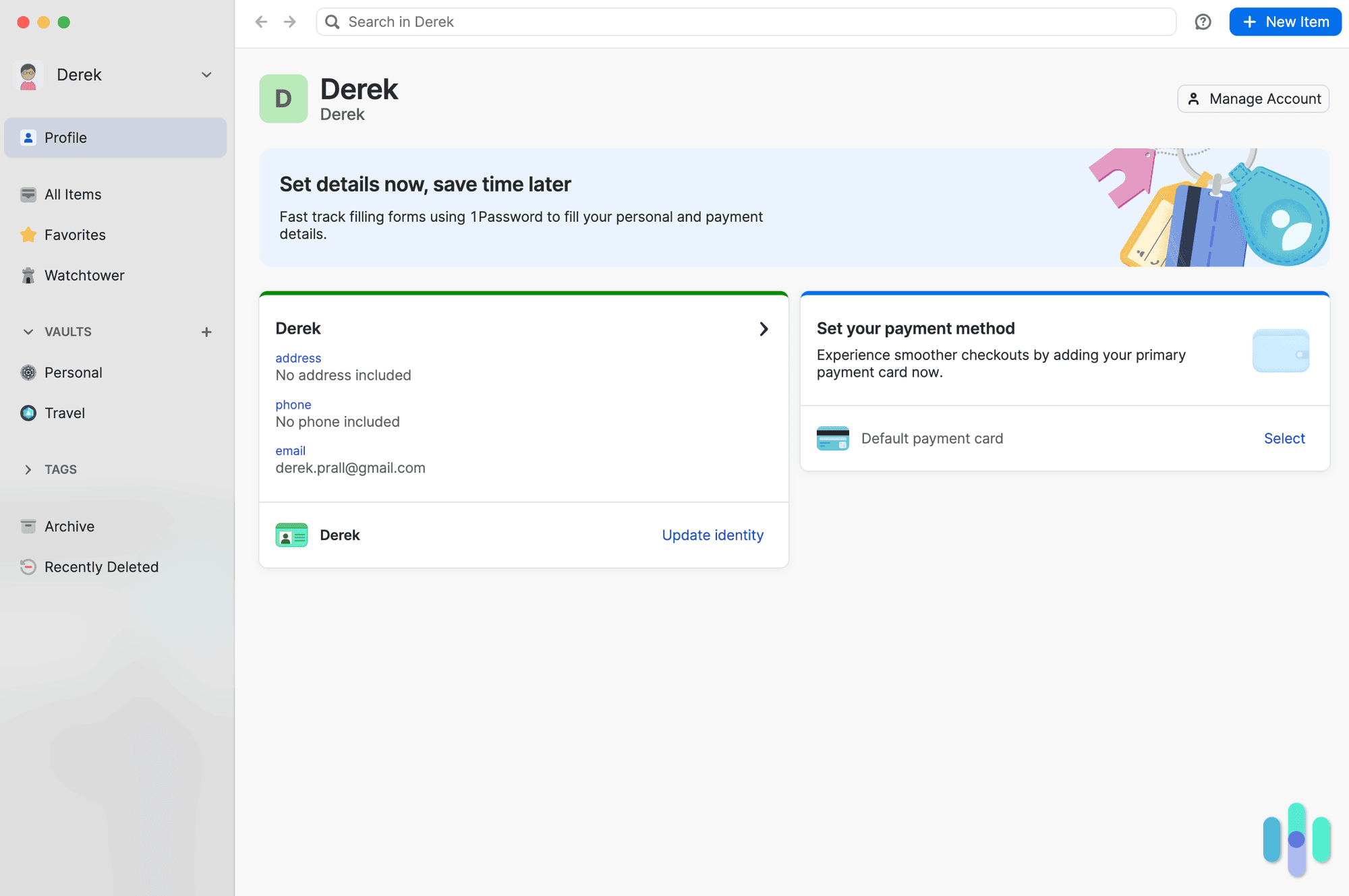1349x896 pixels.
Task: Select the Favorites star icon
Action: pos(27,234)
